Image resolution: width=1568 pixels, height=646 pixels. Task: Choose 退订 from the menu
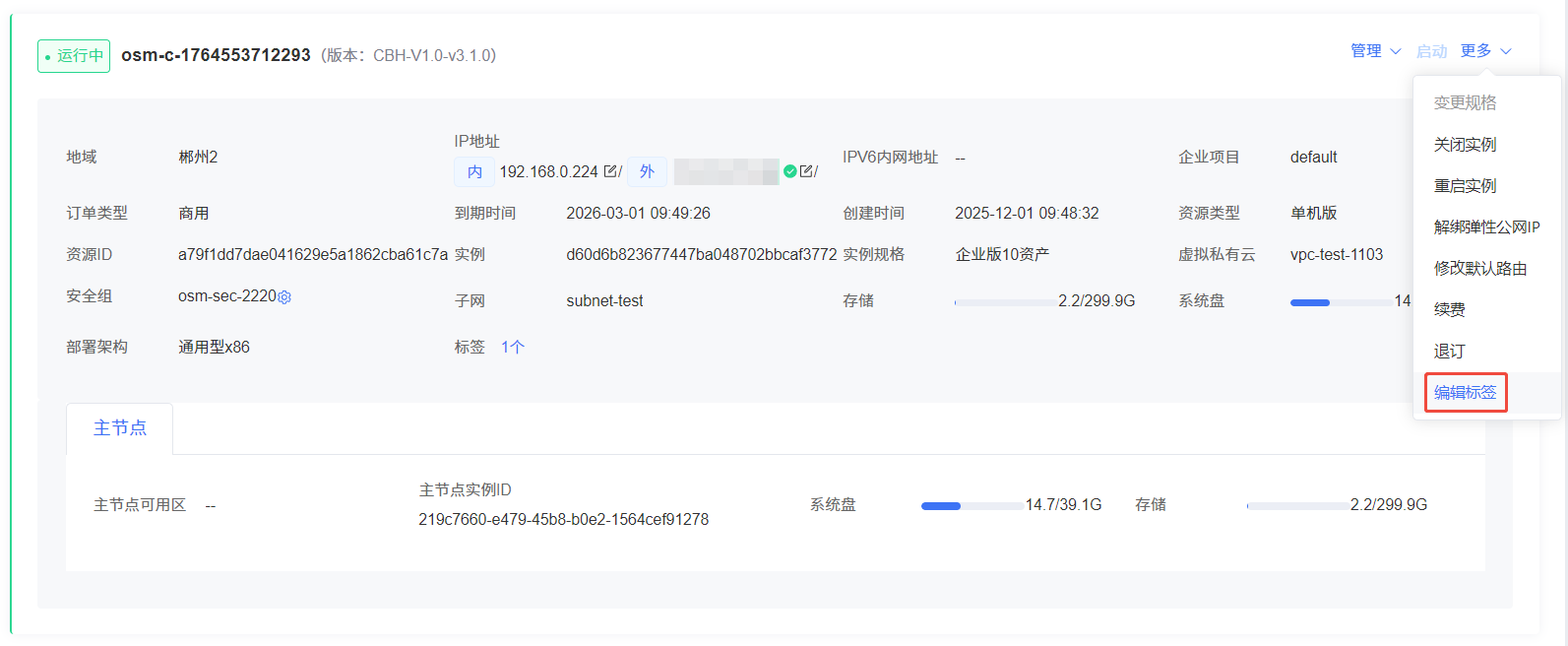[x=1450, y=351]
